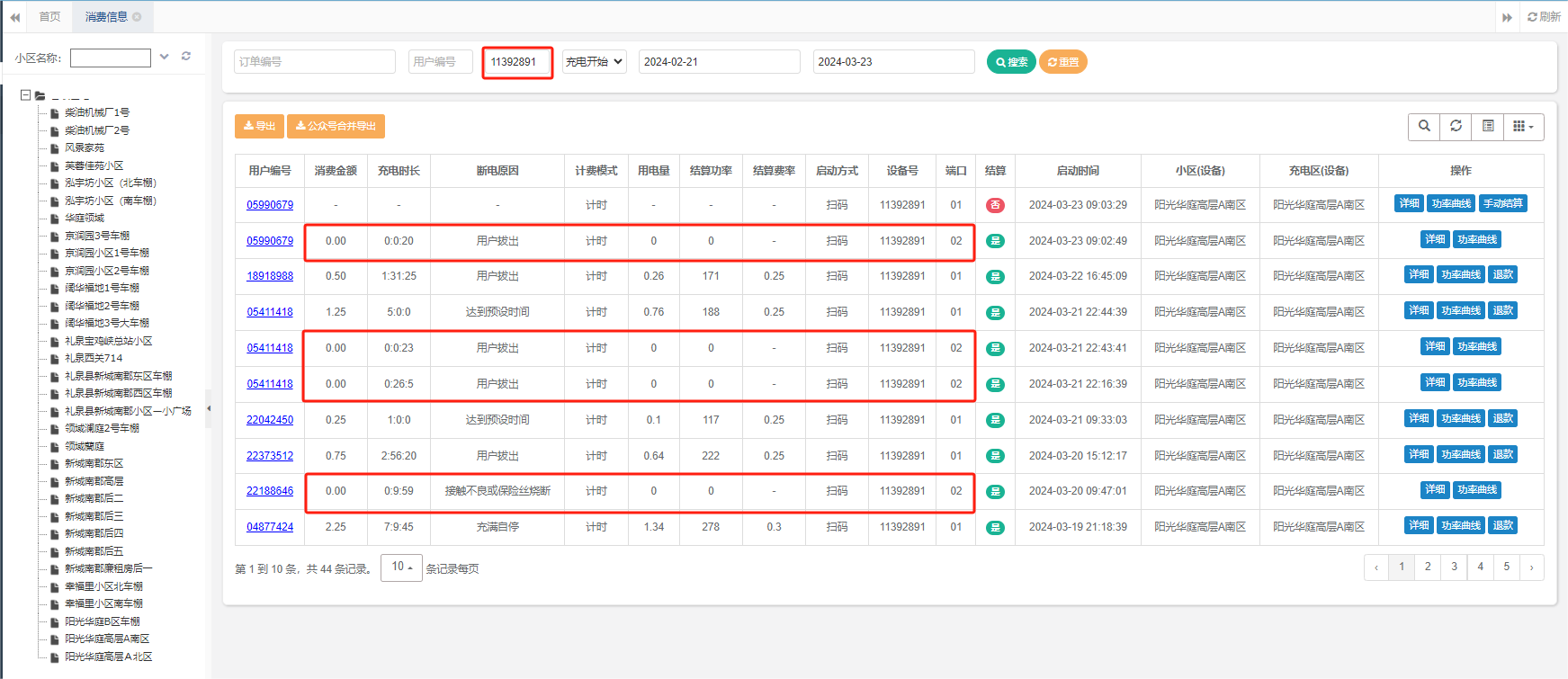Click the file icon beside 礼泉西关714

55,359
